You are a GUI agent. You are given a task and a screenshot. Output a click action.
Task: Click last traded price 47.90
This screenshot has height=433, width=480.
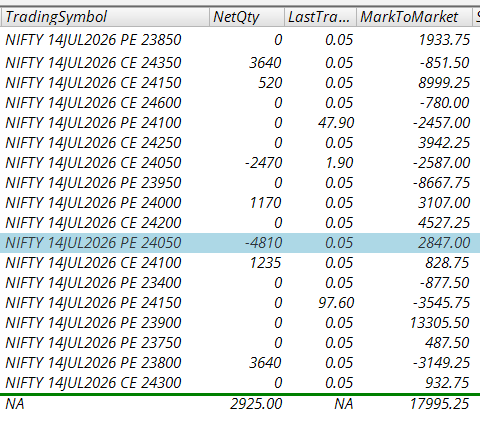click(336, 123)
